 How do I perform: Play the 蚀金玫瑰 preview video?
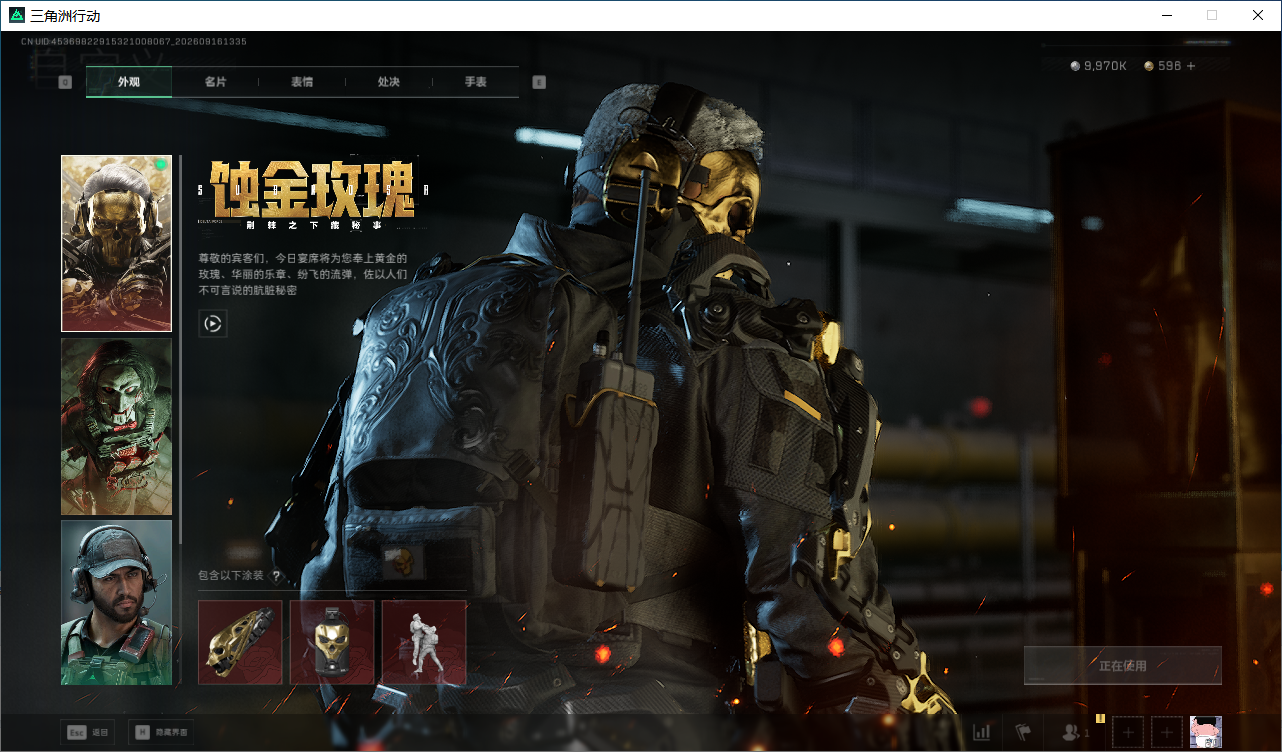tap(213, 323)
